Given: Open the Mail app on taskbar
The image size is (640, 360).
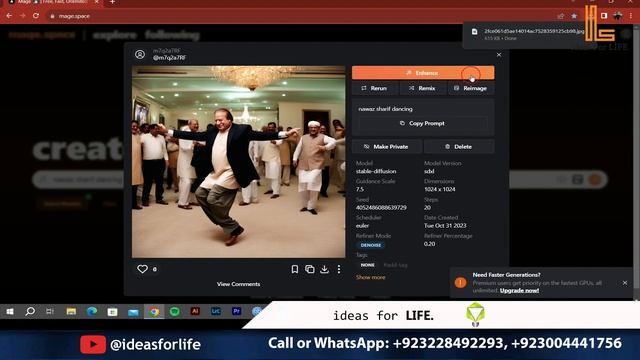Looking at the screenshot, I should [133, 312].
